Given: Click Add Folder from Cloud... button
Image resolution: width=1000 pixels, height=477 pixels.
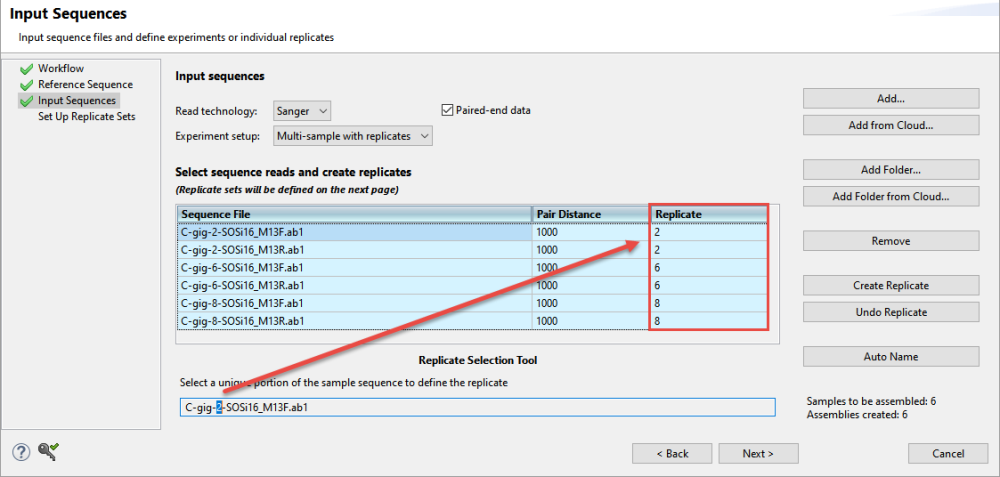Looking at the screenshot, I should pos(891,197).
